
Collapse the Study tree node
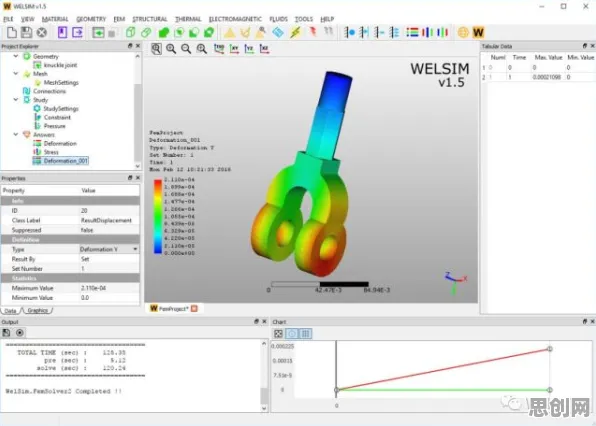point(16,100)
